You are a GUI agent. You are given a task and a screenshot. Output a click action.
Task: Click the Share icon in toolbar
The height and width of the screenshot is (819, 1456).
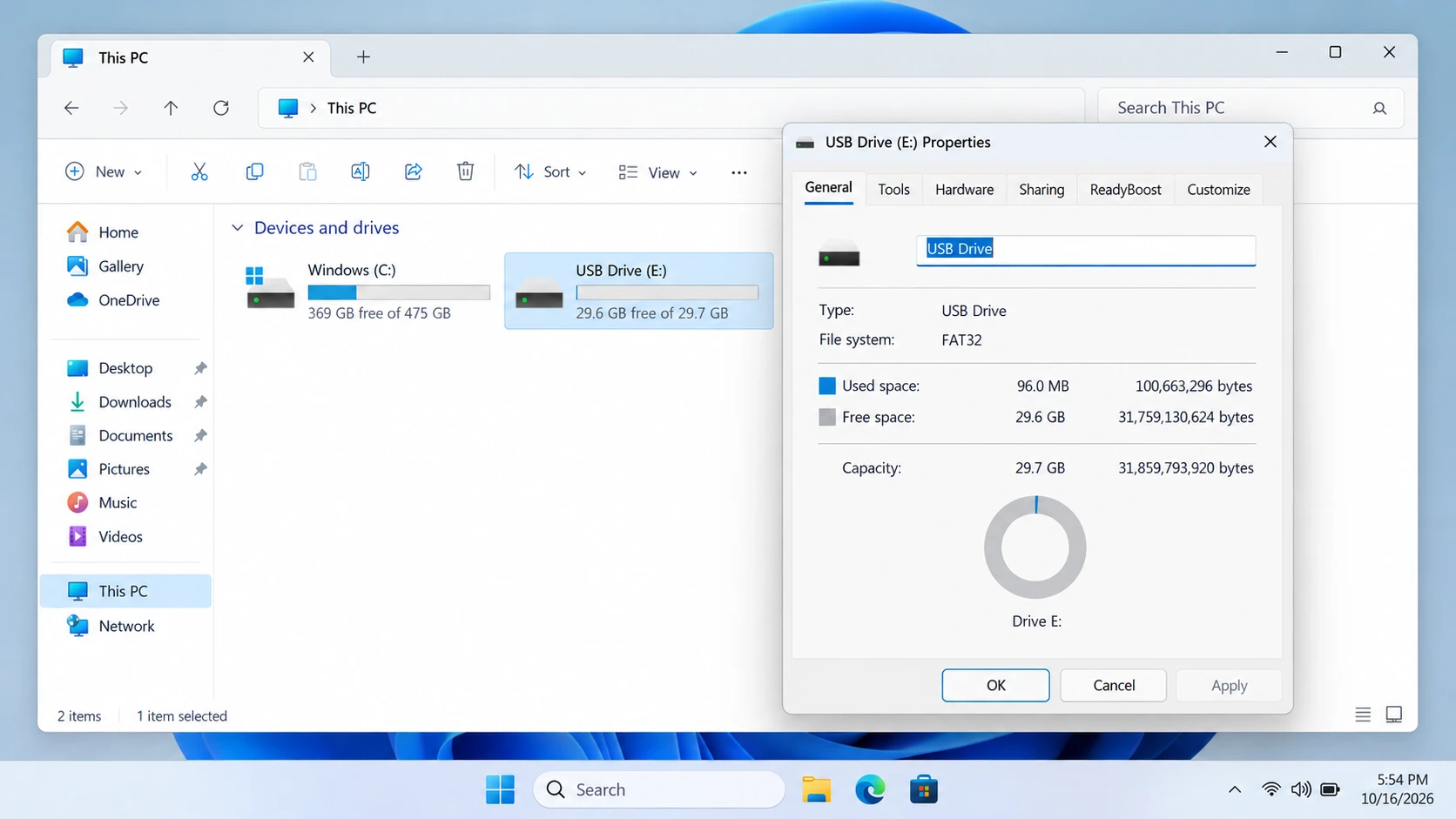pyautogui.click(x=414, y=171)
